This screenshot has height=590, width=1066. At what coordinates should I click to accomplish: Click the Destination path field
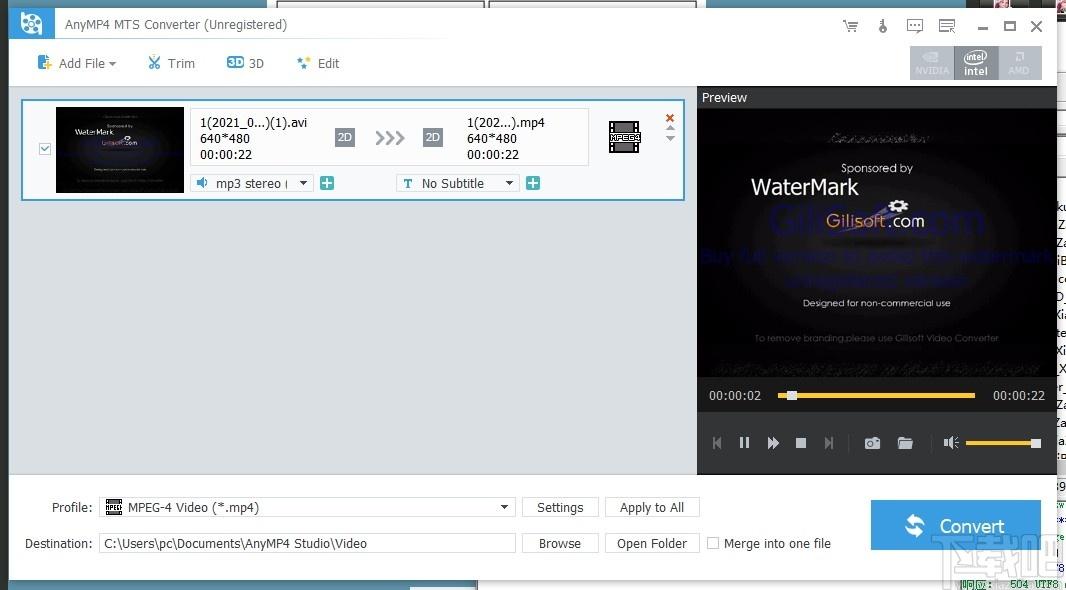click(307, 543)
